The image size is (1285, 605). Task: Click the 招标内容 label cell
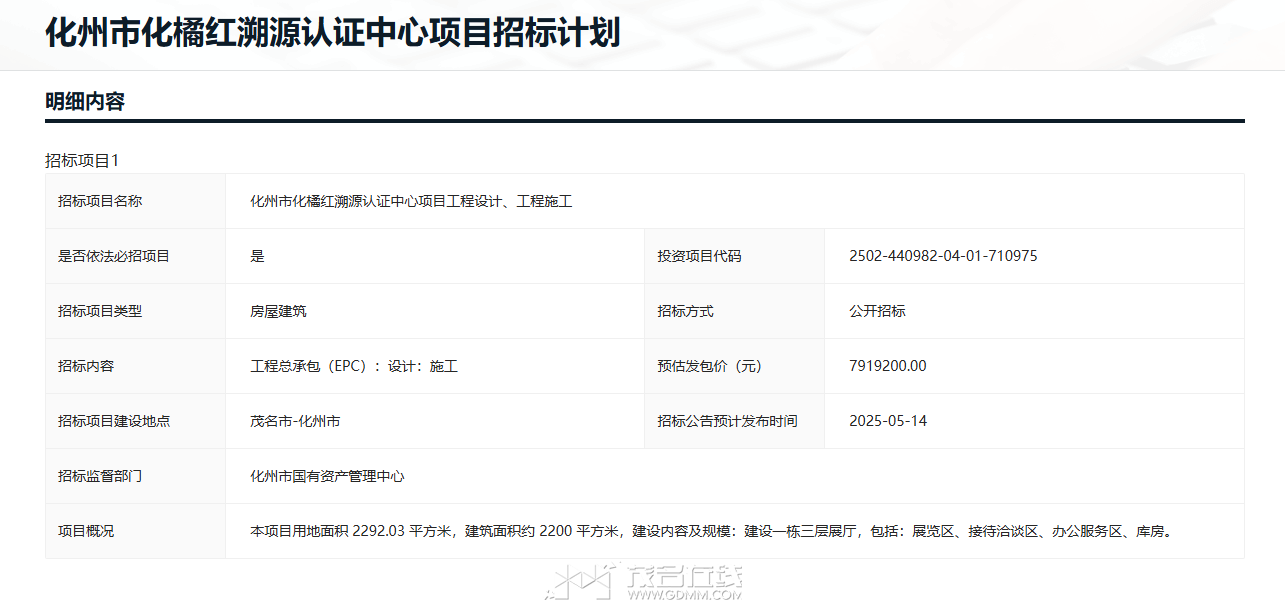135,366
